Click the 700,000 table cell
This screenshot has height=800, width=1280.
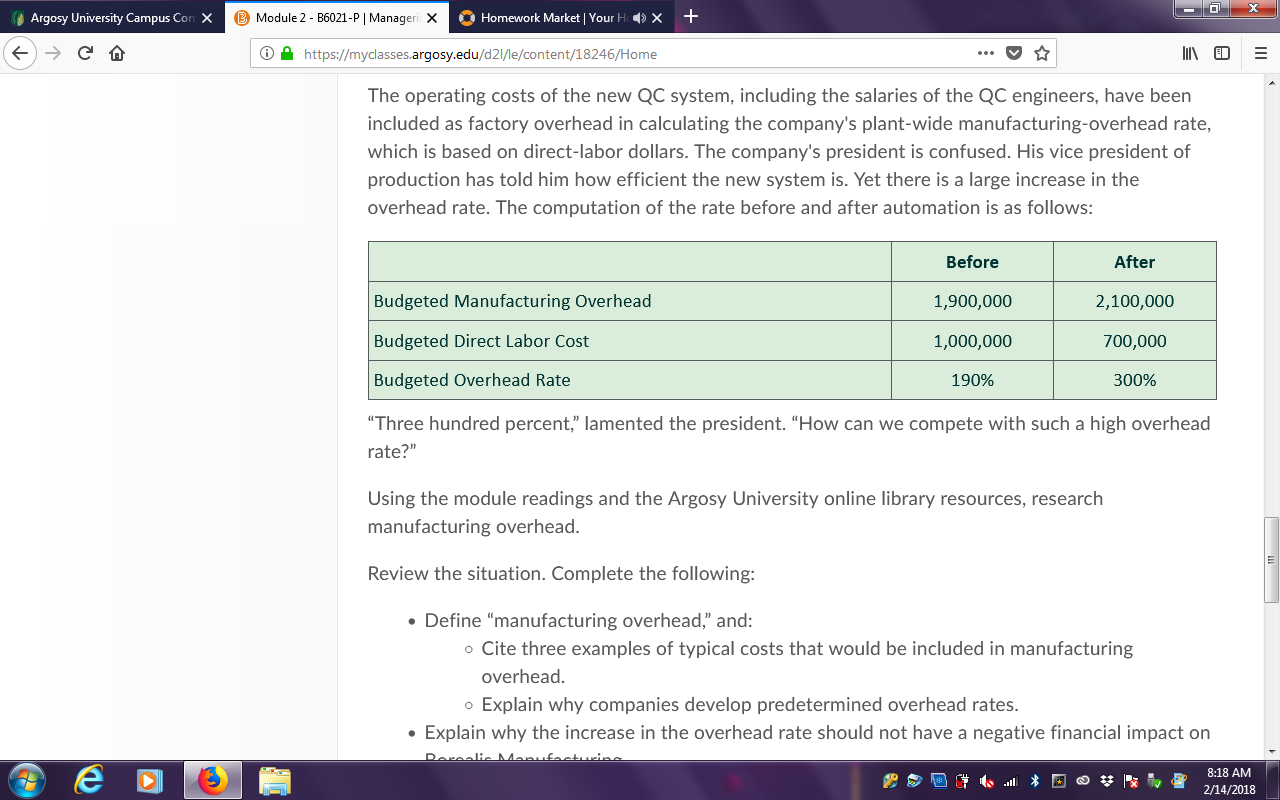(1135, 341)
